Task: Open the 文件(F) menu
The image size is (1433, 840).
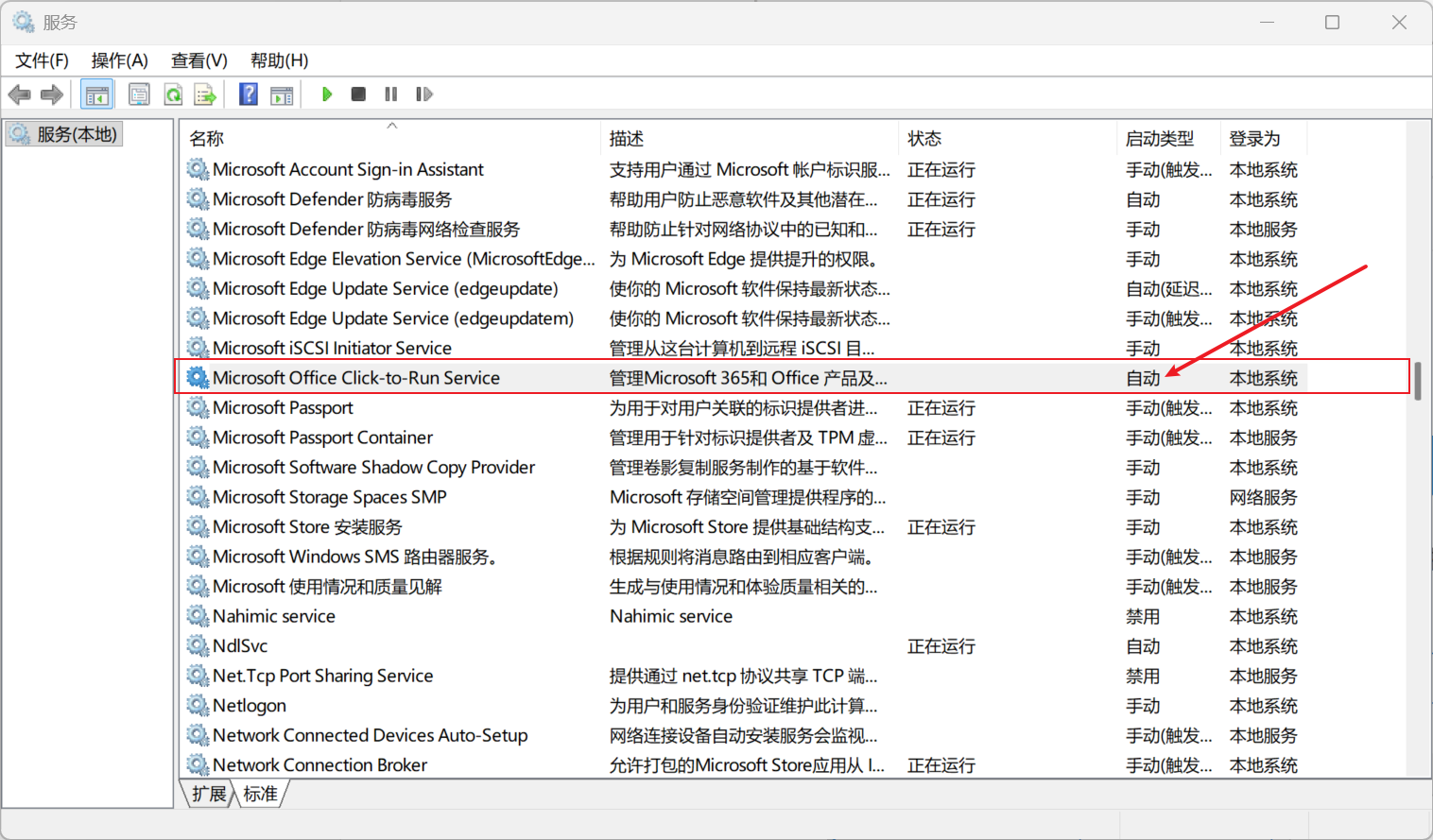Action: point(42,60)
